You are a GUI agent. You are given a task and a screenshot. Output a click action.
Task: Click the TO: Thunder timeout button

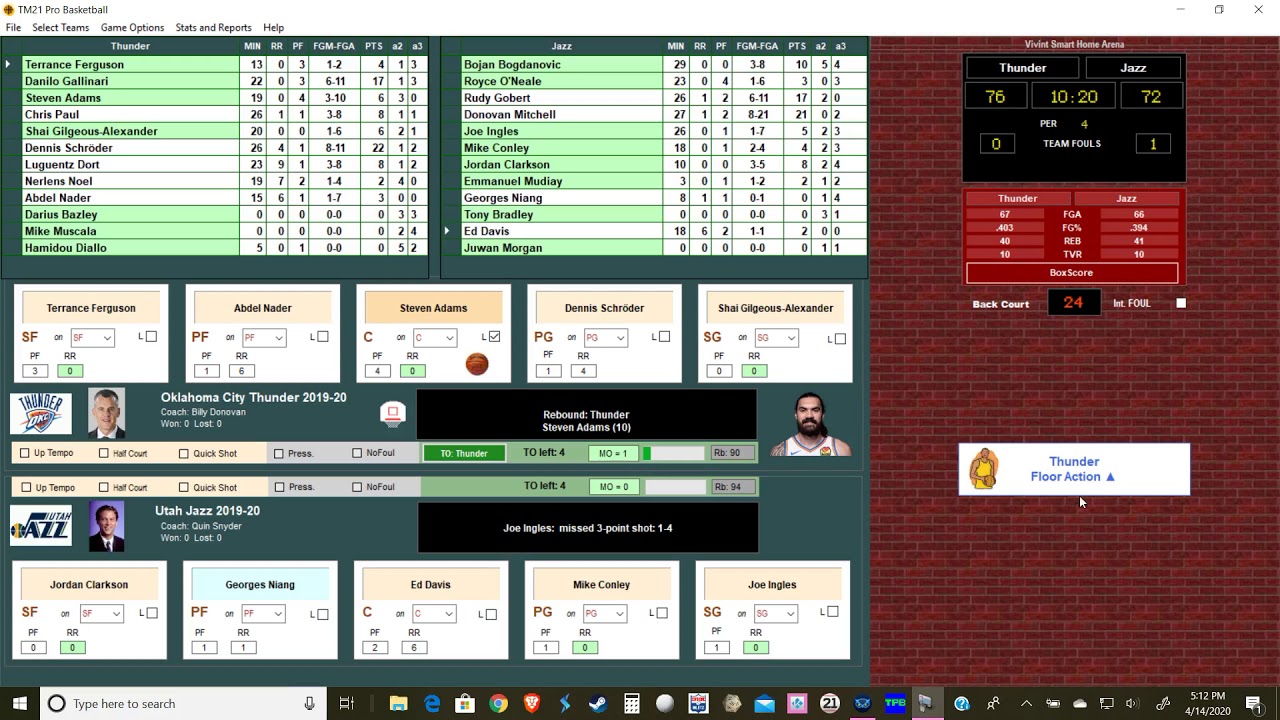pos(464,454)
